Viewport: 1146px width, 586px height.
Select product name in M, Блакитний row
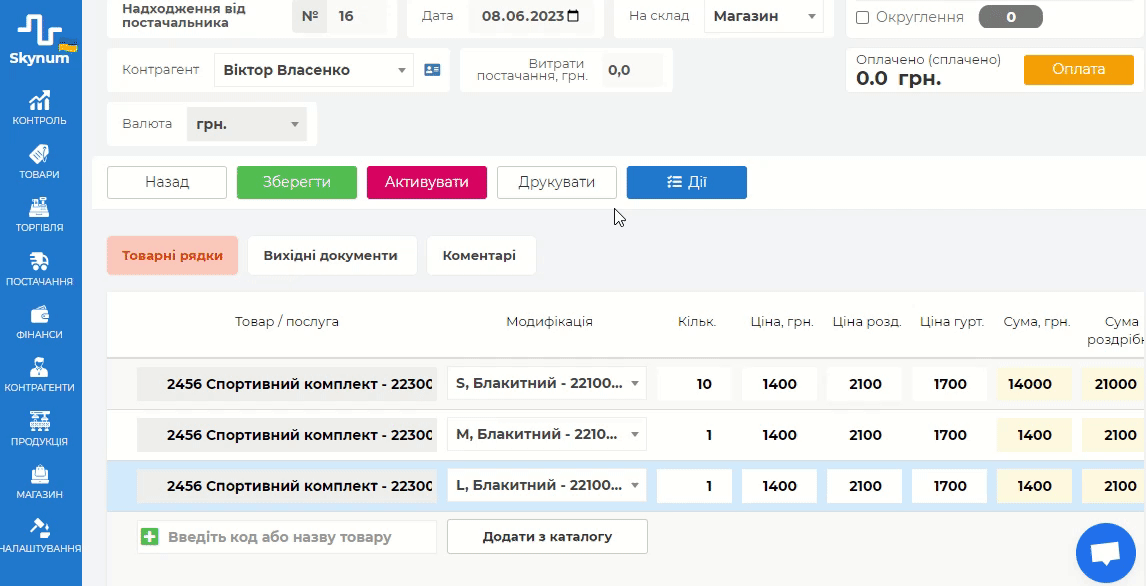click(x=286, y=435)
